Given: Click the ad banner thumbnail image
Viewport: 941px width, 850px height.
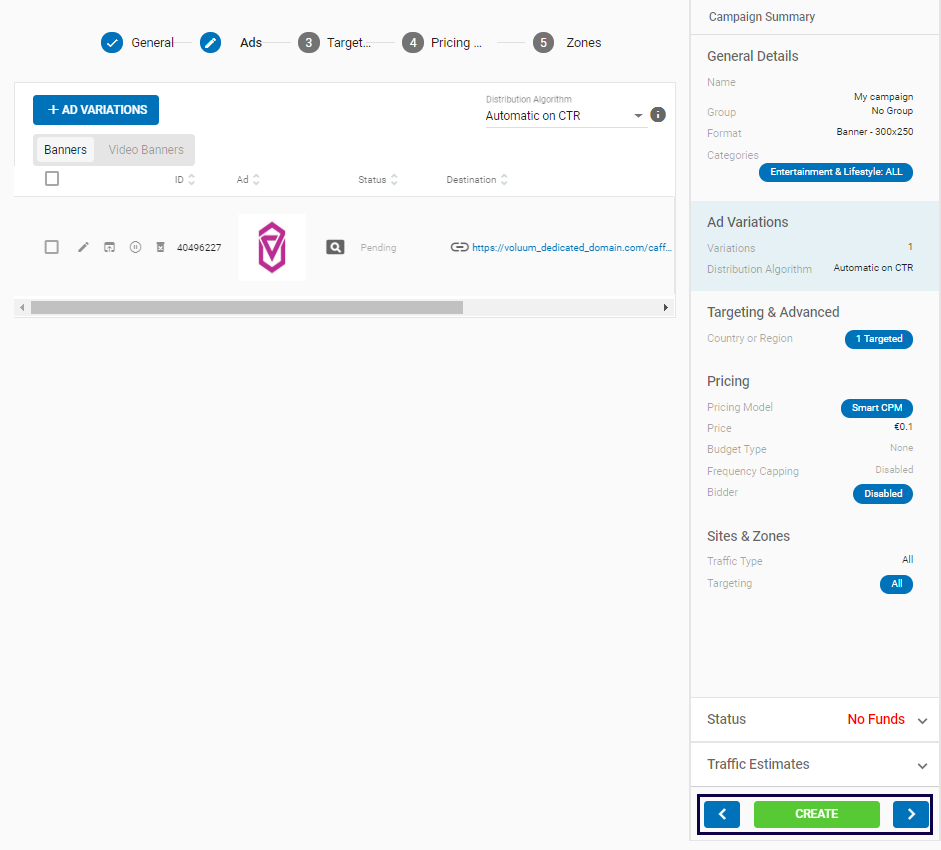Looking at the screenshot, I should 272,247.
